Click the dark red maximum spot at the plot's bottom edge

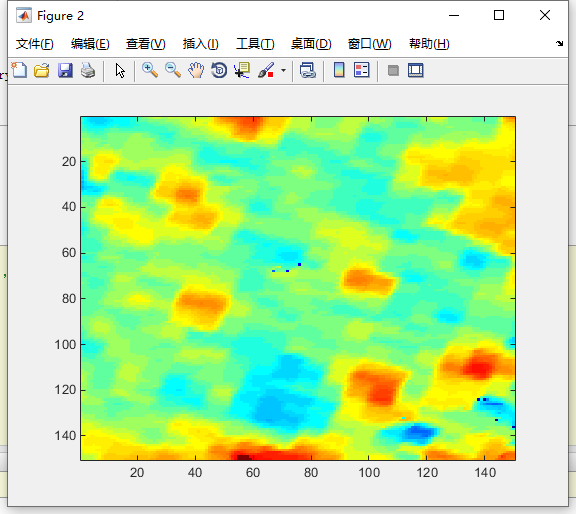click(x=243, y=457)
